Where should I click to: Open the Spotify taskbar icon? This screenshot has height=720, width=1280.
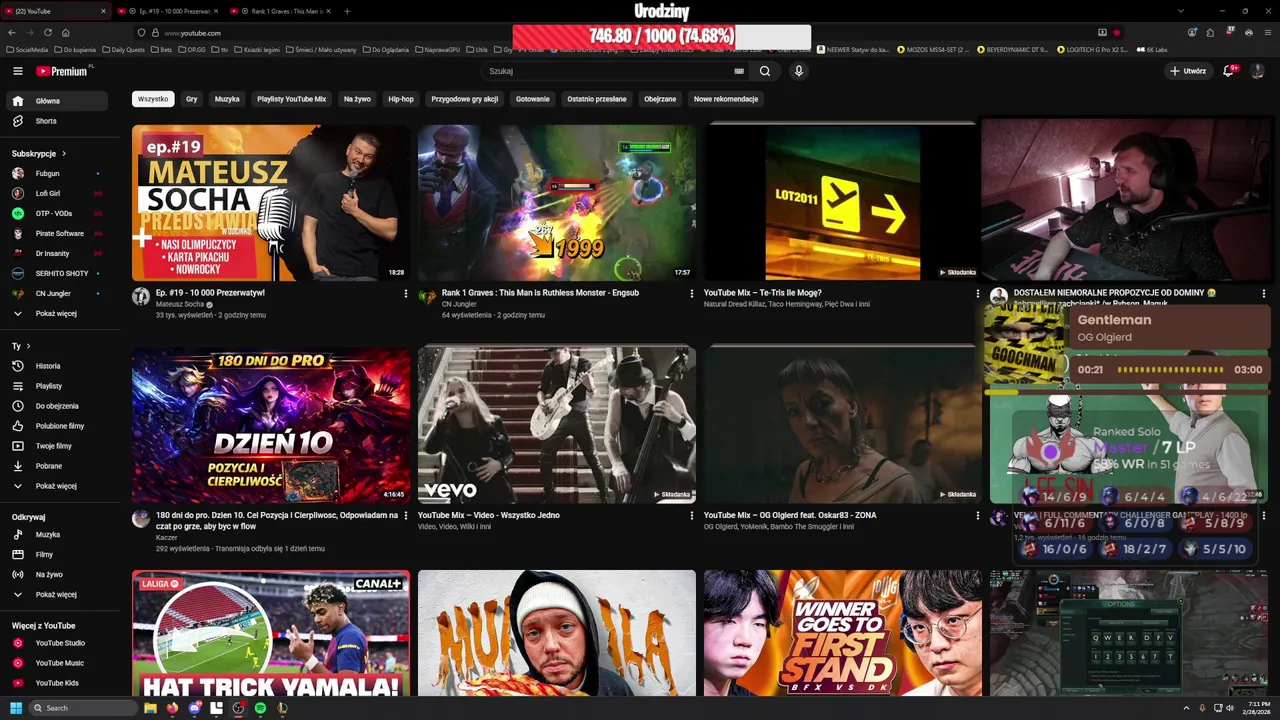pyautogui.click(x=260, y=708)
